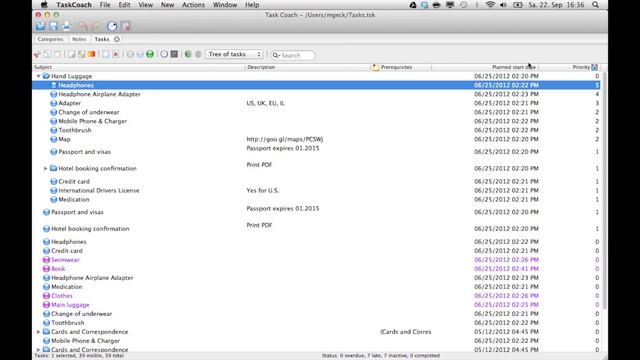Switch to the Notes tab
This screenshot has width=640, height=360.
click(79, 39)
